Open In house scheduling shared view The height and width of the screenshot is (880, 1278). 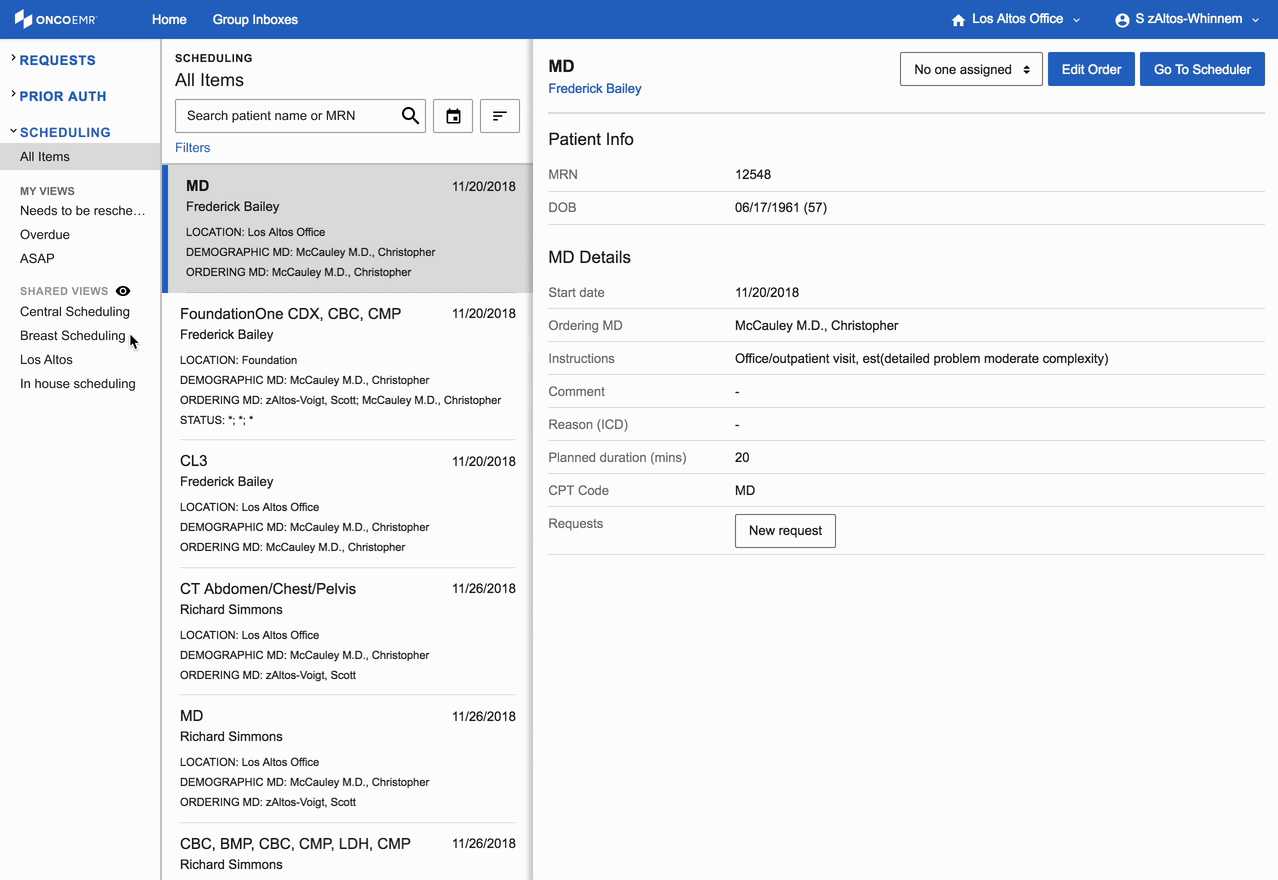pos(78,383)
